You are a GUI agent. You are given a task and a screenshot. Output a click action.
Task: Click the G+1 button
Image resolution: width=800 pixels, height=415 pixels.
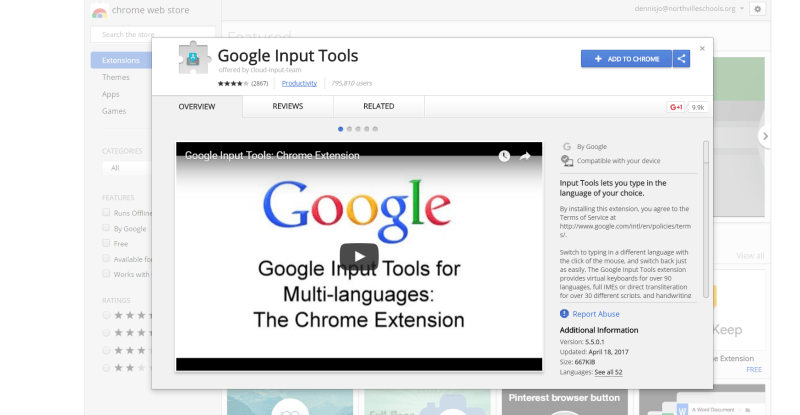pos(676,107)
